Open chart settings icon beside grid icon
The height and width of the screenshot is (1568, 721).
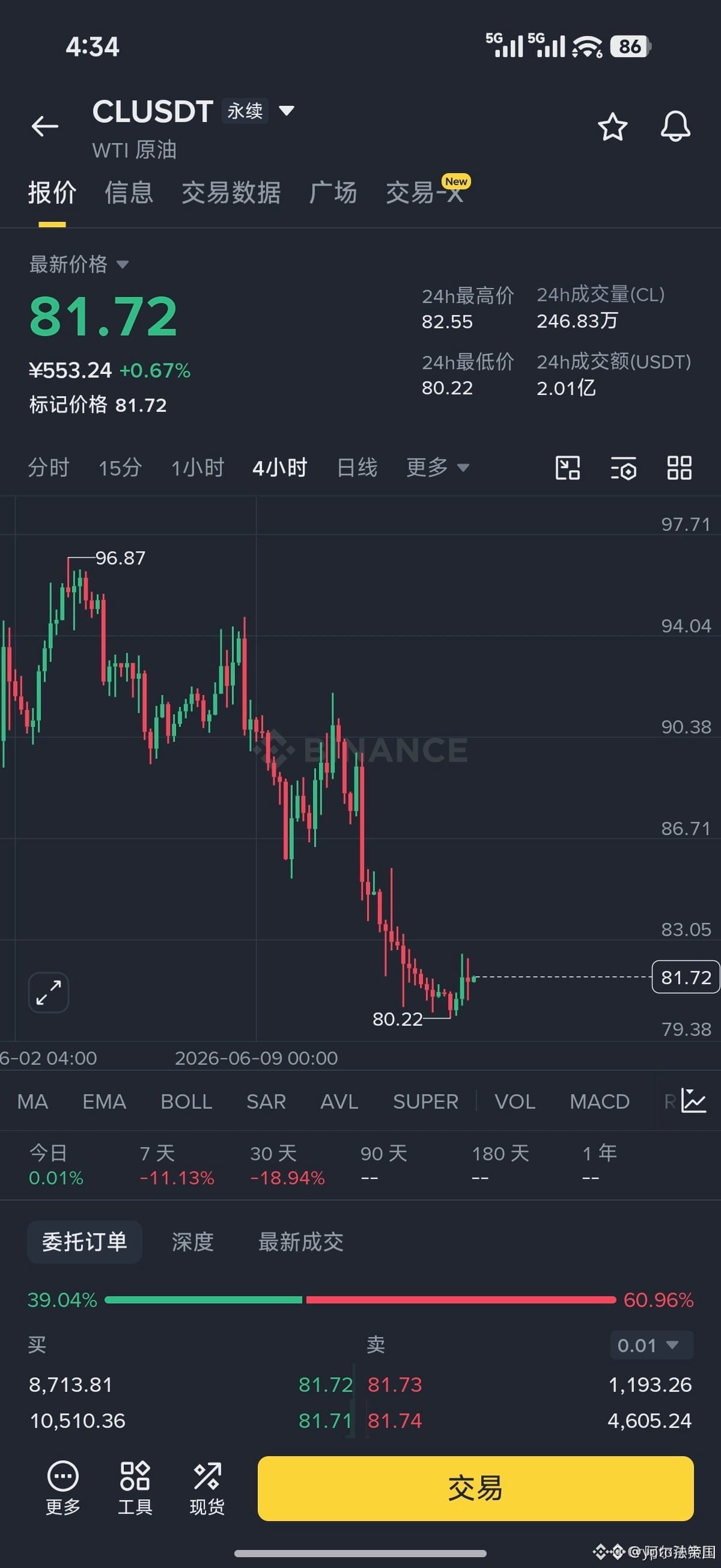pyautogui.click(x=623, y=468)
